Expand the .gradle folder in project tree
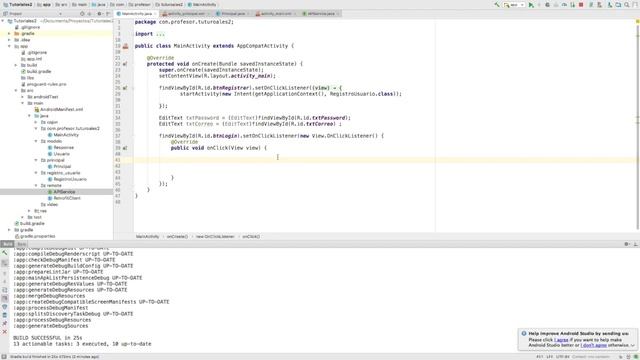Image resolution: width=640 pixels, height=360 pixels. click(9, 33)
